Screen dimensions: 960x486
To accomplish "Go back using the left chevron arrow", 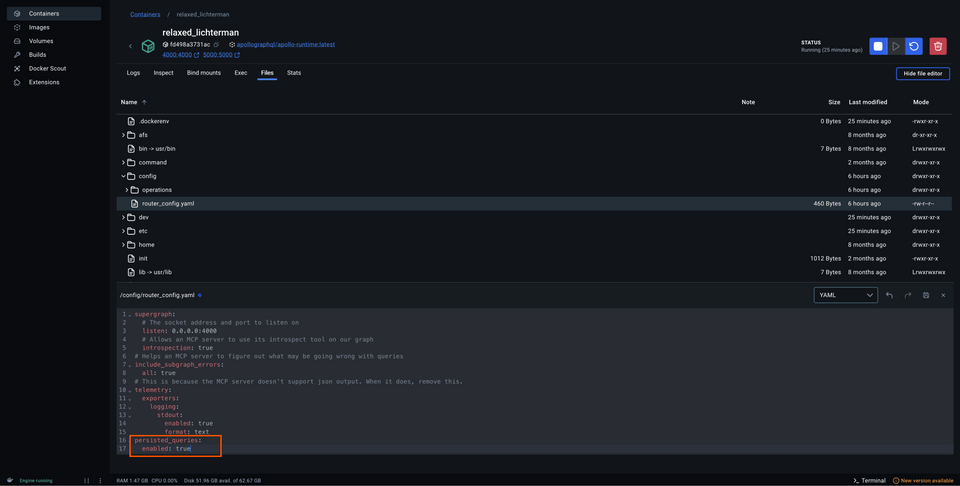I will click(x=130, y=46).
